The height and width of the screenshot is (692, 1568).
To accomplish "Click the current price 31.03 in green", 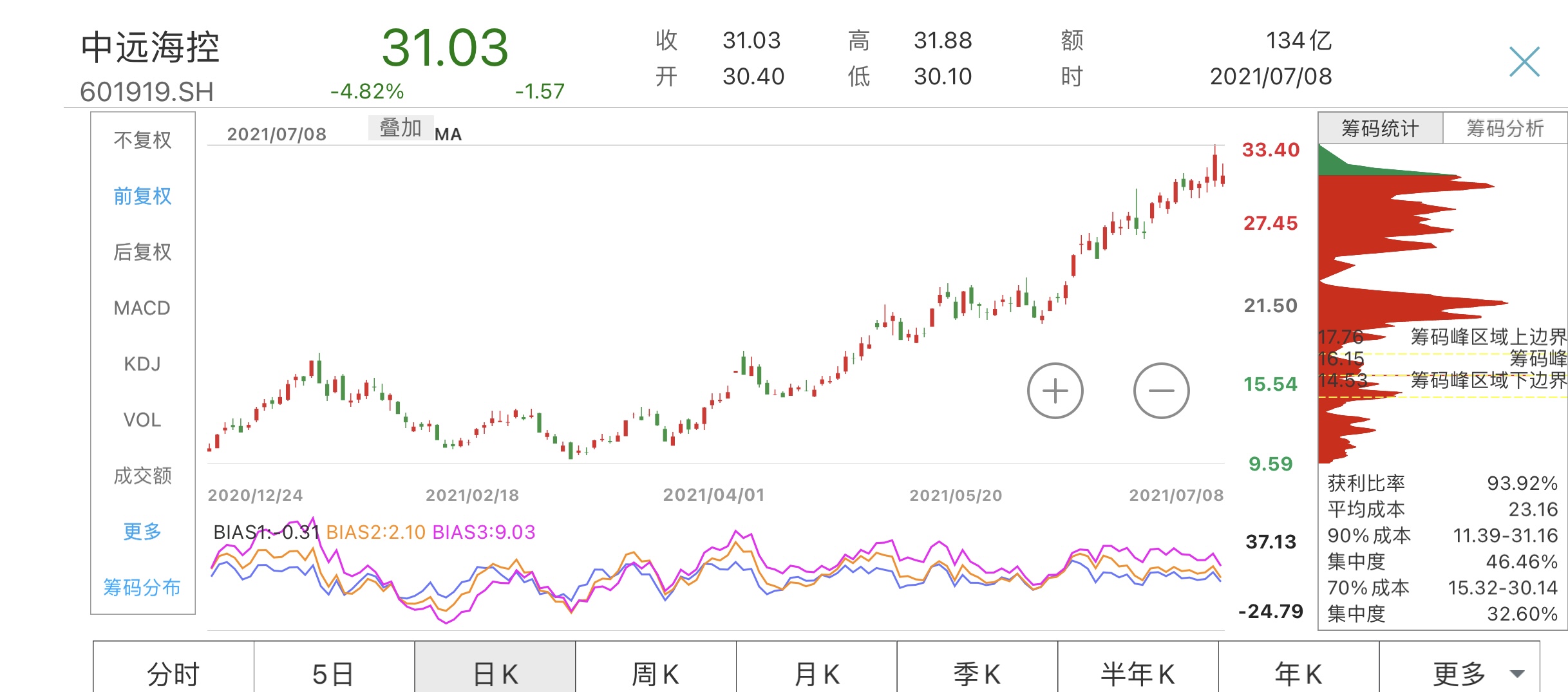I will pos(445,48).
